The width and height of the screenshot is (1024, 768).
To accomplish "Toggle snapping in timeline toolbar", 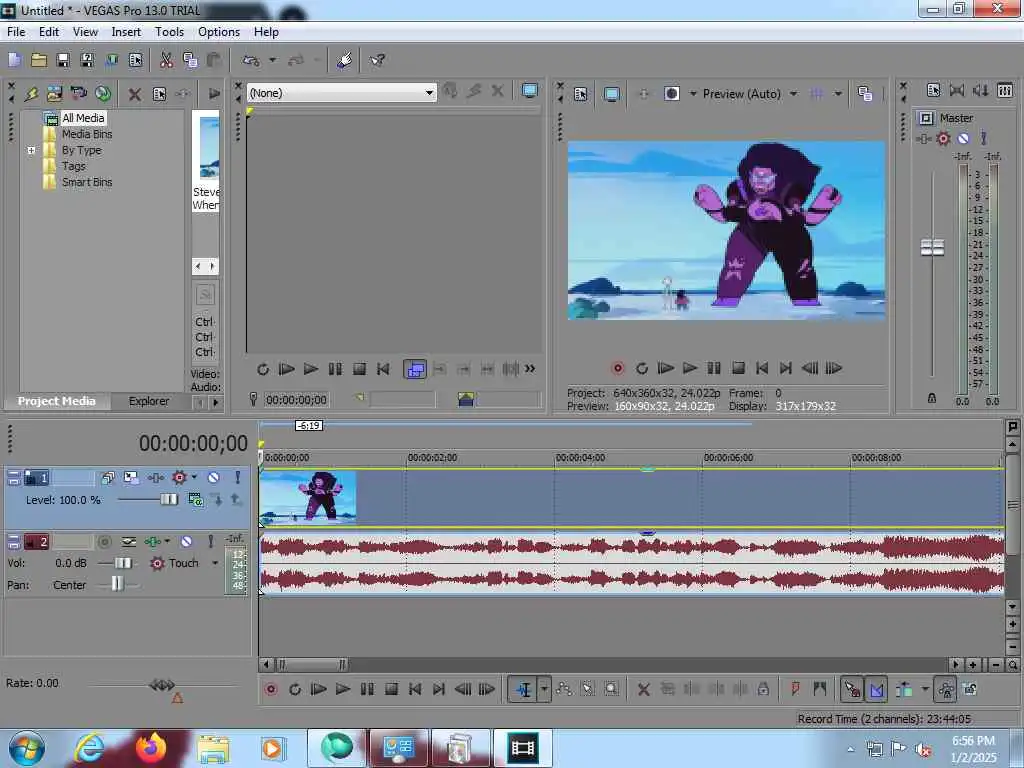I will click(852, 689).
